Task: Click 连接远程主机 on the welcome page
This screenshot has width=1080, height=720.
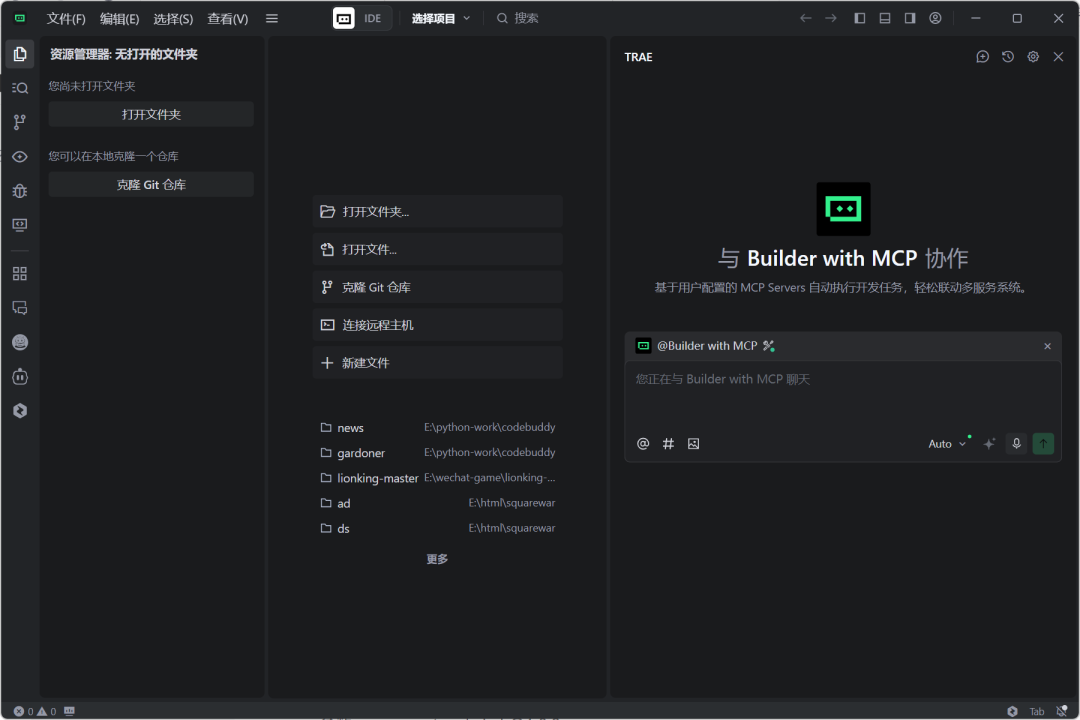Action: click(437, 325)
